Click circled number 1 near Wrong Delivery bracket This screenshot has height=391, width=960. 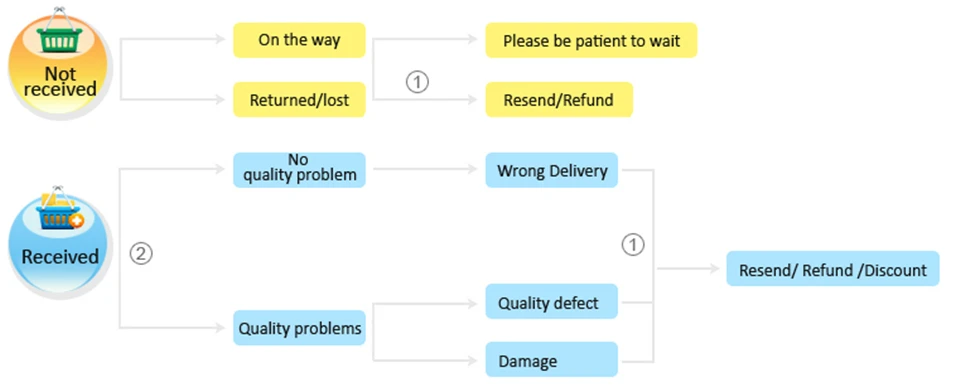tap(633, 245)
